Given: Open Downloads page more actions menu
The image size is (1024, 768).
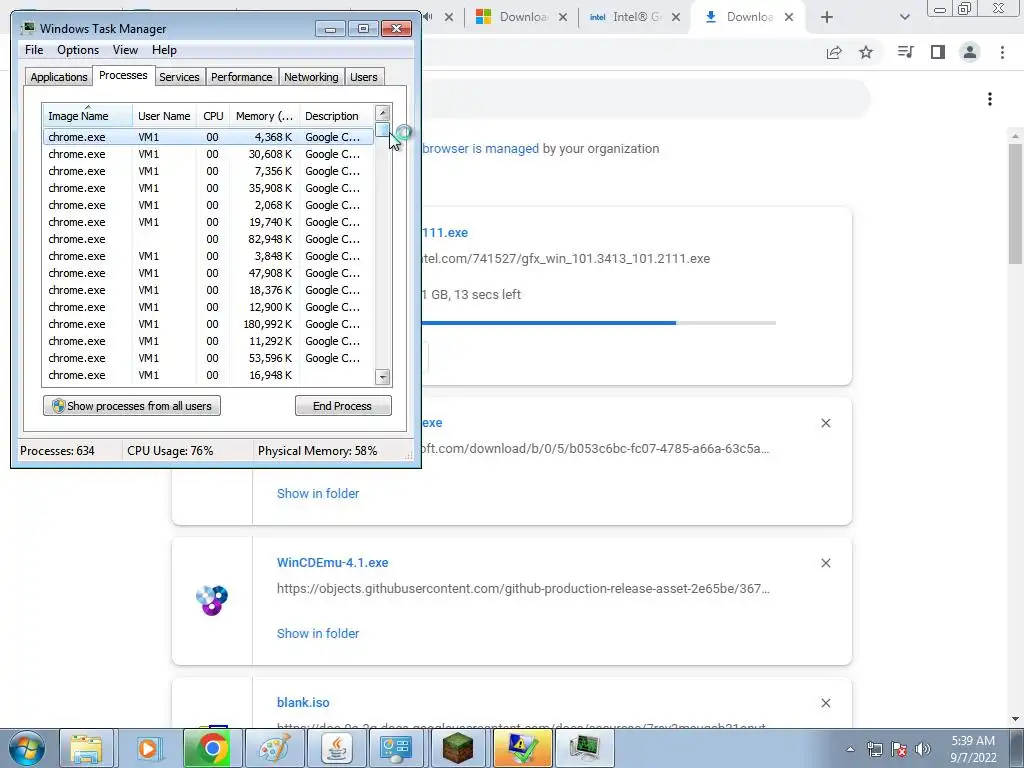Looking at the screenshot, I should (x=990, y=99).
